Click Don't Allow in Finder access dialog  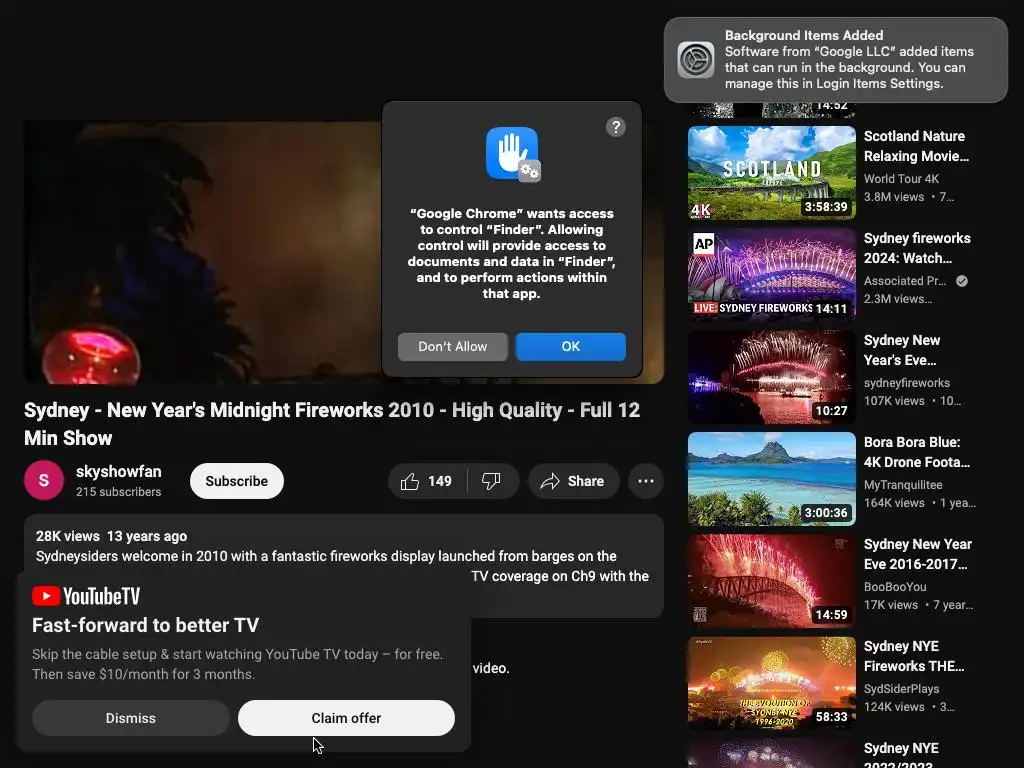pos(453,347)
